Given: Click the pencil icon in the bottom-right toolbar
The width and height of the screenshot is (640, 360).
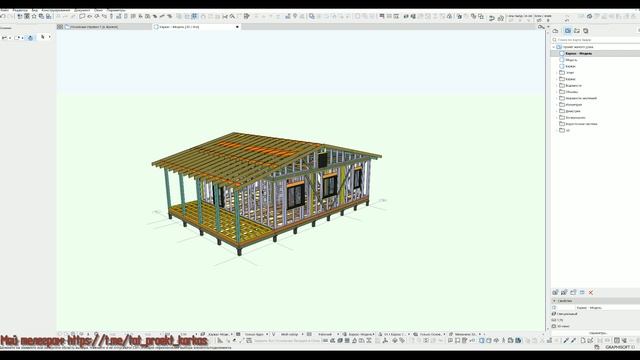Looking at the screenshot, I should pyautogui.click(x=566, y=341).
